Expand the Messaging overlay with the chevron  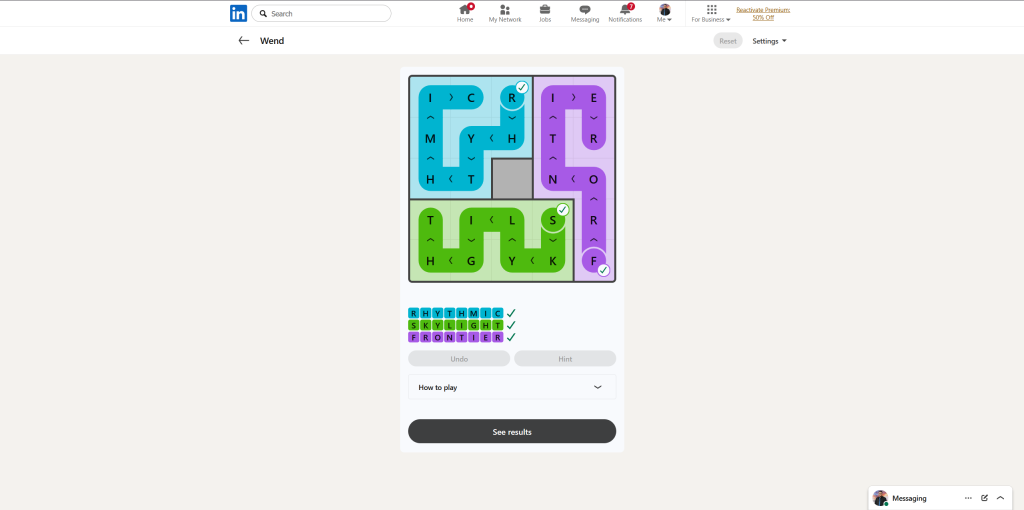1000,498
